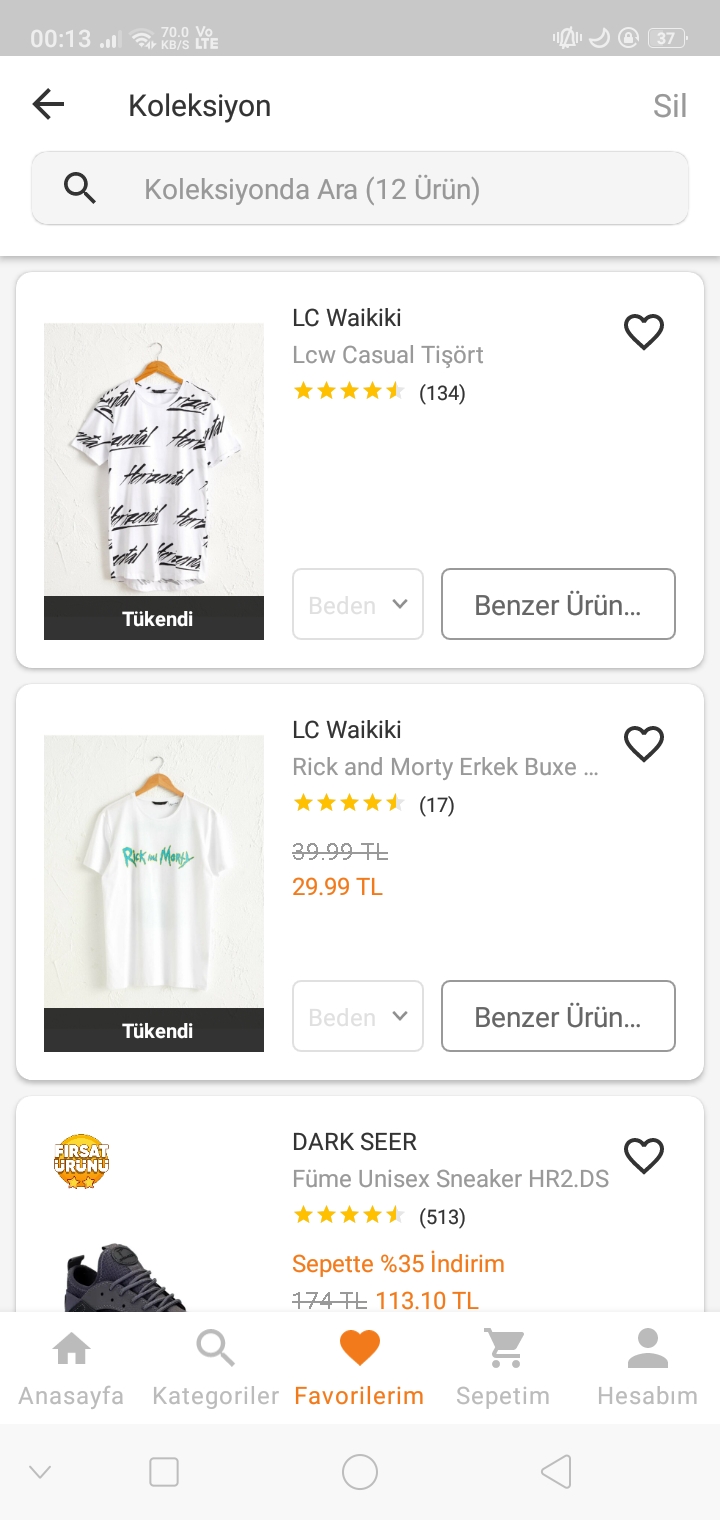Open the Sepetim cart icon
The image size is (720, 1520).
click(x=503, y=1350)
